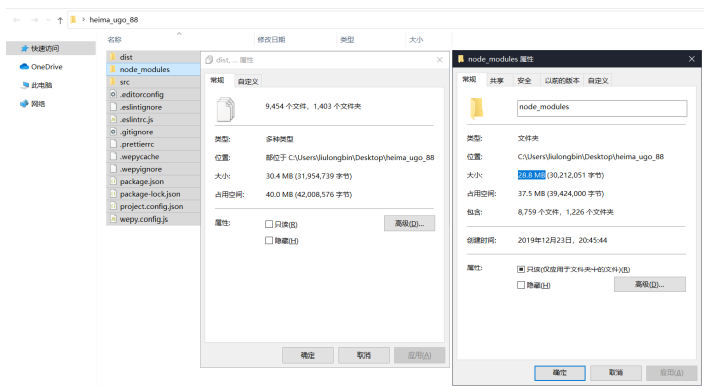The height and width of the screenshot is (386, 704).
Task: Select the node_modules folder icon
Action: tap(113, 69)
